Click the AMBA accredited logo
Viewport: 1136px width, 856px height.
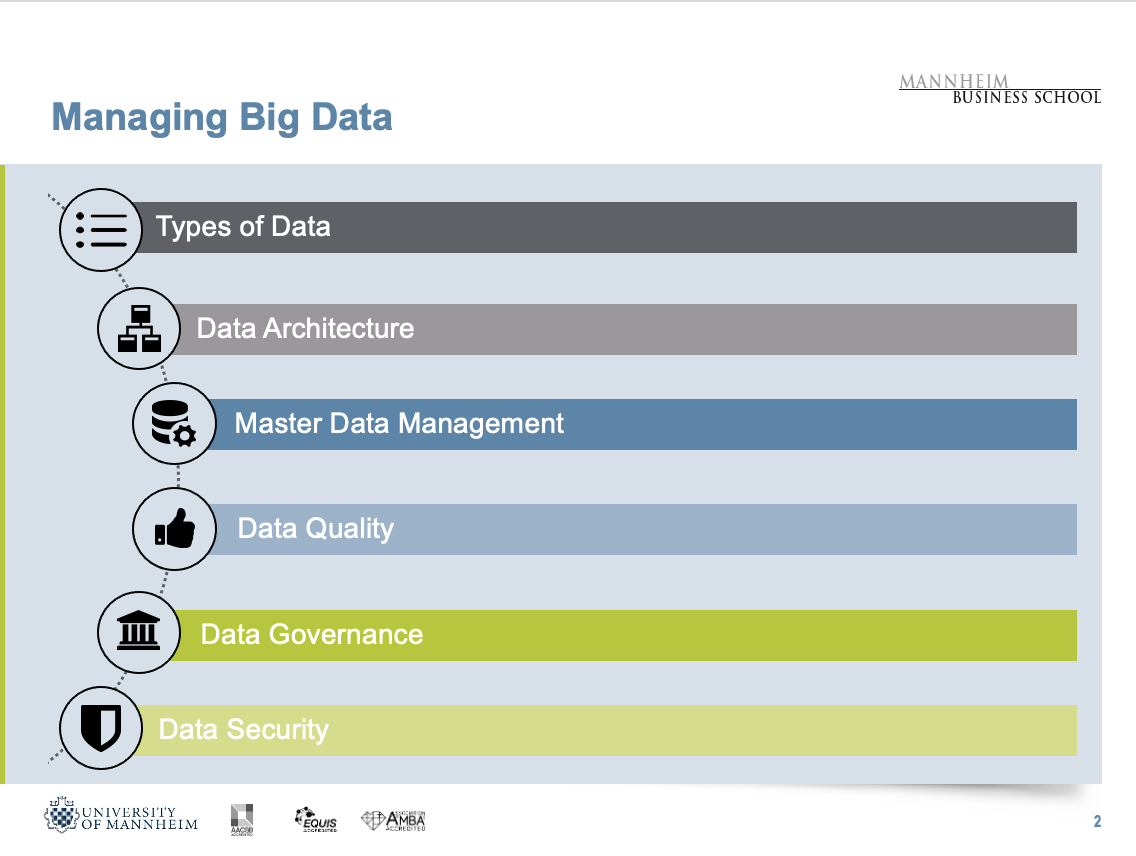click(x=394, y=819)
